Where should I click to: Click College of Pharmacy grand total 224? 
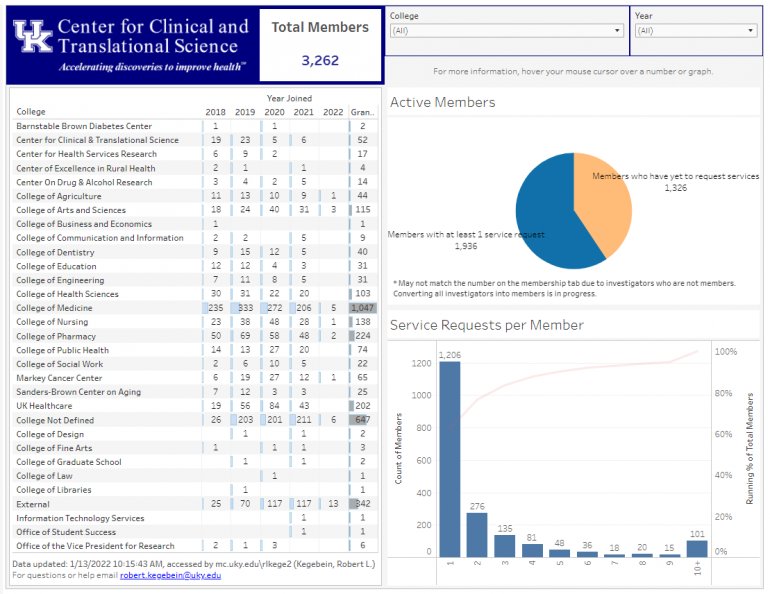click(x=363, y=336)
